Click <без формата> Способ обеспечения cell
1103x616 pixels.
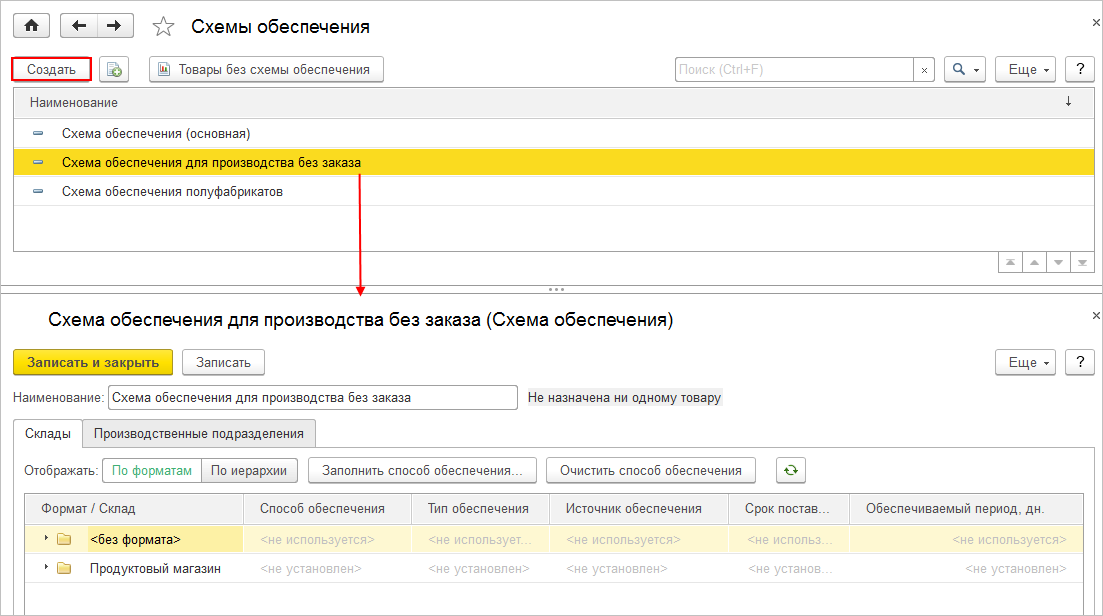327,539
